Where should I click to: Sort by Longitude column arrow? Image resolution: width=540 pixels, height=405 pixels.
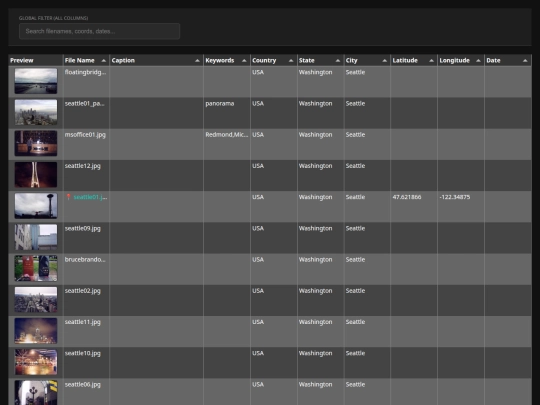tap(478, 61)
